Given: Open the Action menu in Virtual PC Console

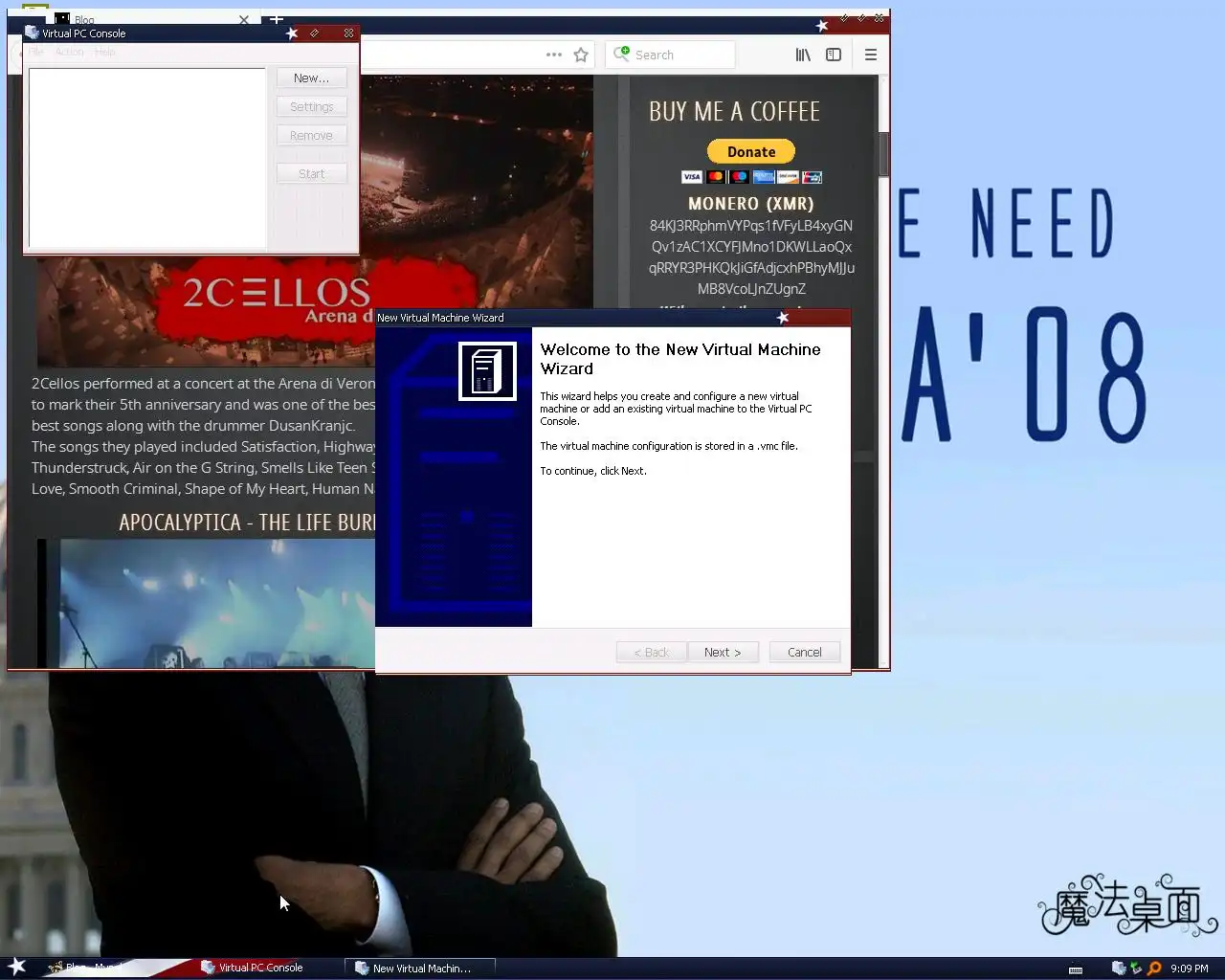Looking at the screenshot, I should pyautogui.click(x=69, y=52).
